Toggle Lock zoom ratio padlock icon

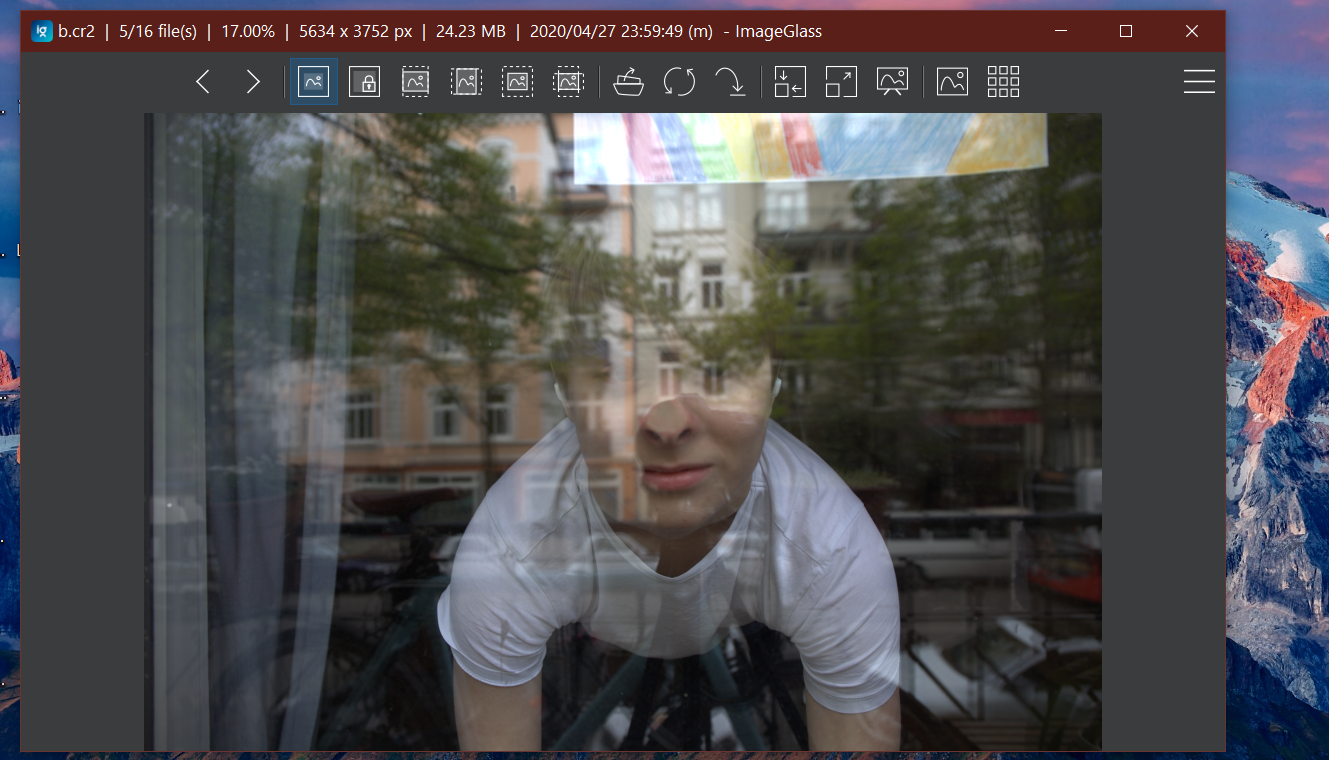tap(364, 82)
